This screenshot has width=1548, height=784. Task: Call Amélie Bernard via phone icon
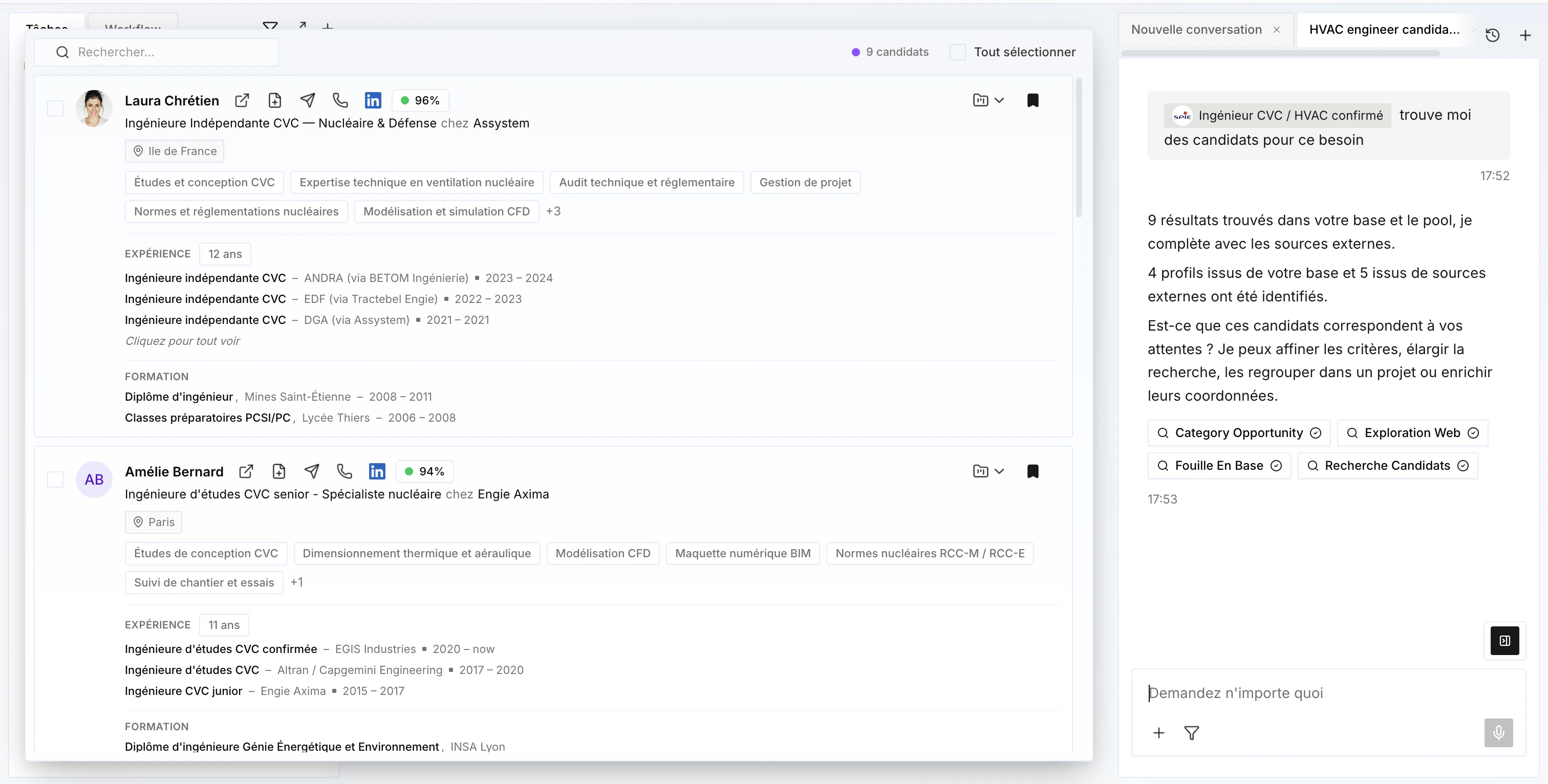click(345, 472)
